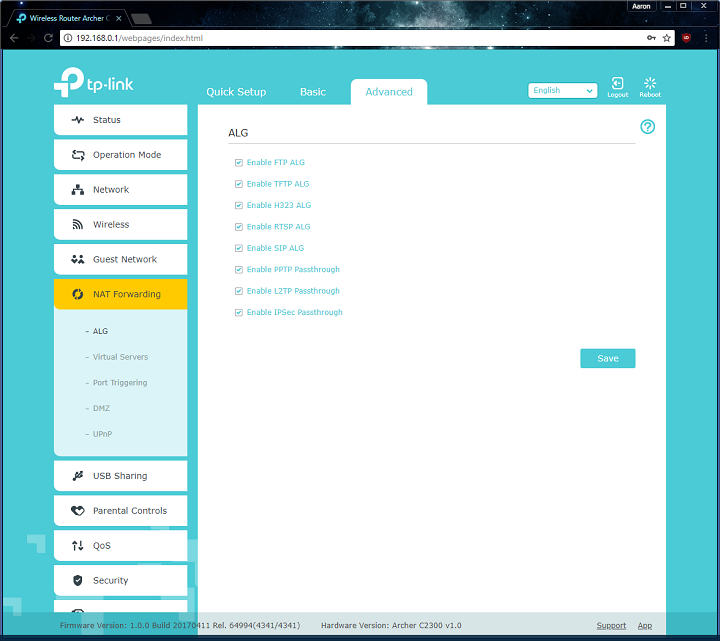Screen dimensions: 720x641
Task: Click the Reboot icon
Action: pyautogui.click(x=650, y=85)
